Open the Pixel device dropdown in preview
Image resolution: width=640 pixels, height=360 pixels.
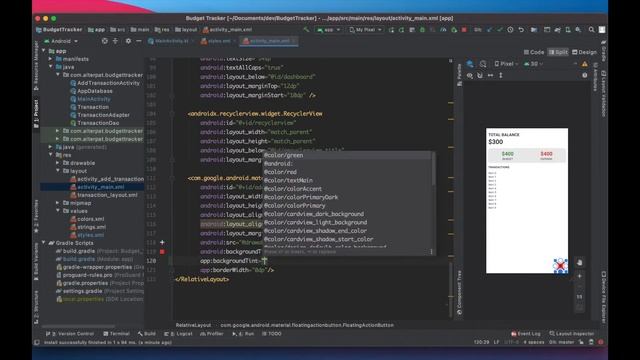(x=507, y=64)
